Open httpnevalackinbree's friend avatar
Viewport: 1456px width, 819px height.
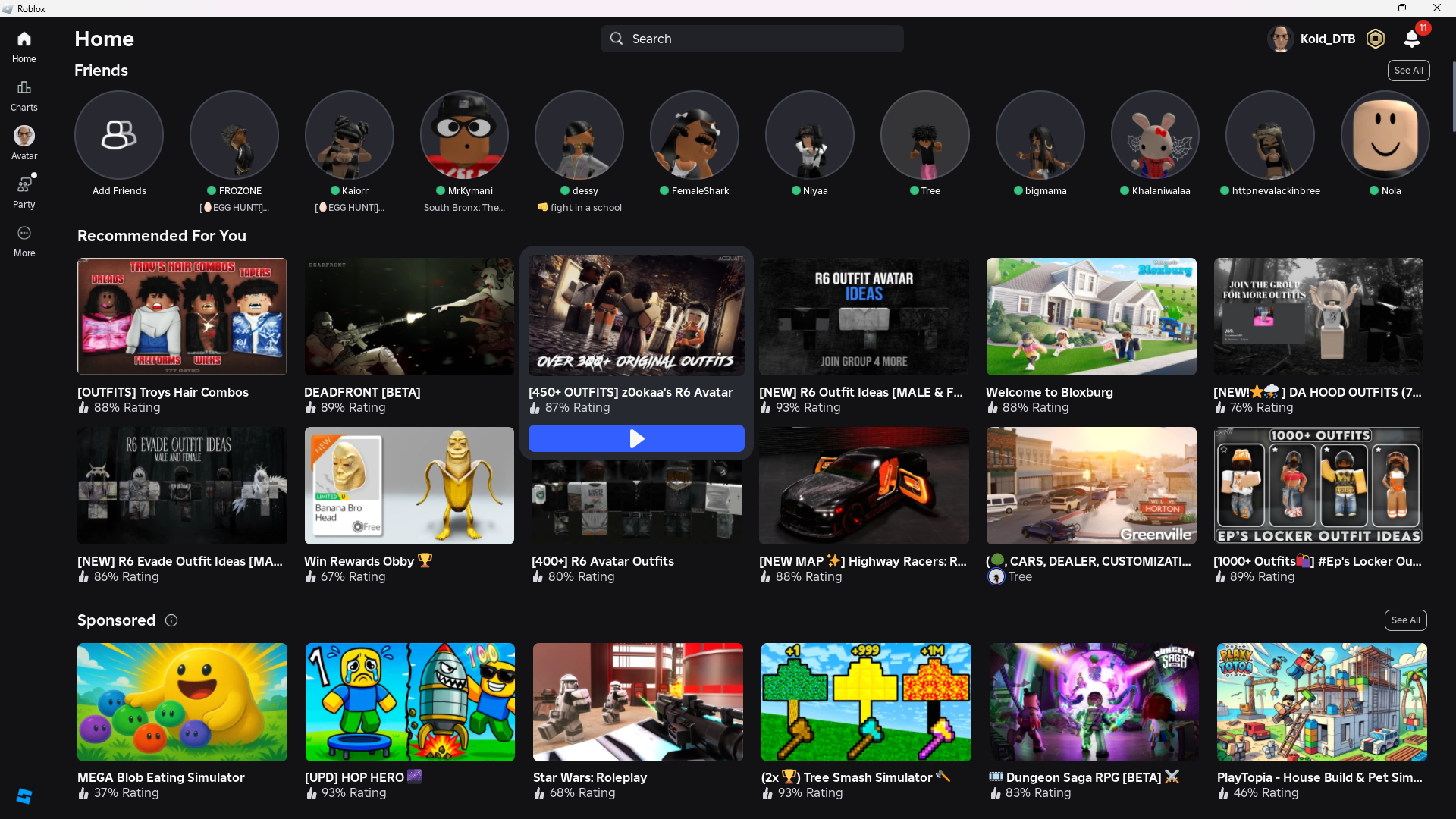[1270, 135]
